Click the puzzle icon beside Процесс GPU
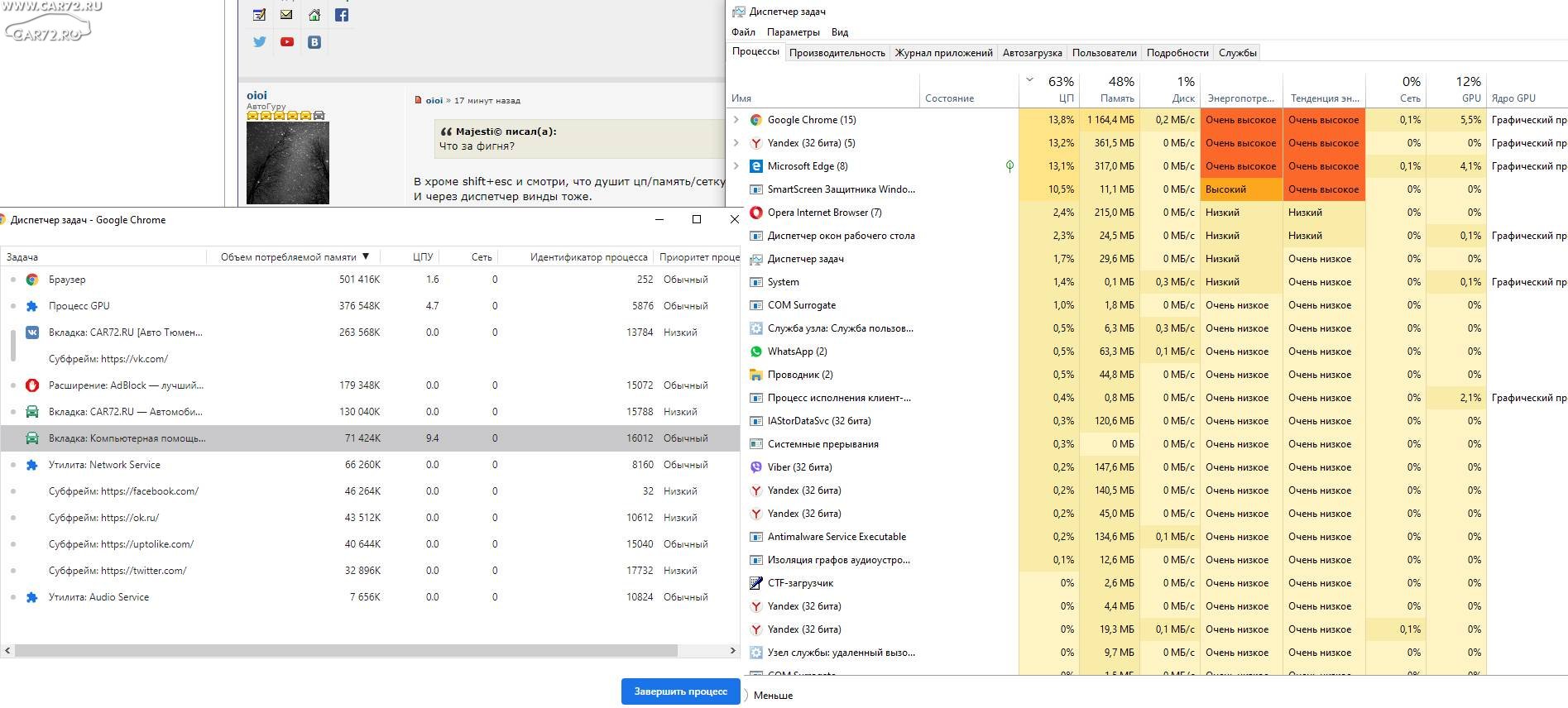The height and width of the screenshot is (708, 1568). (x=32, y=306)
